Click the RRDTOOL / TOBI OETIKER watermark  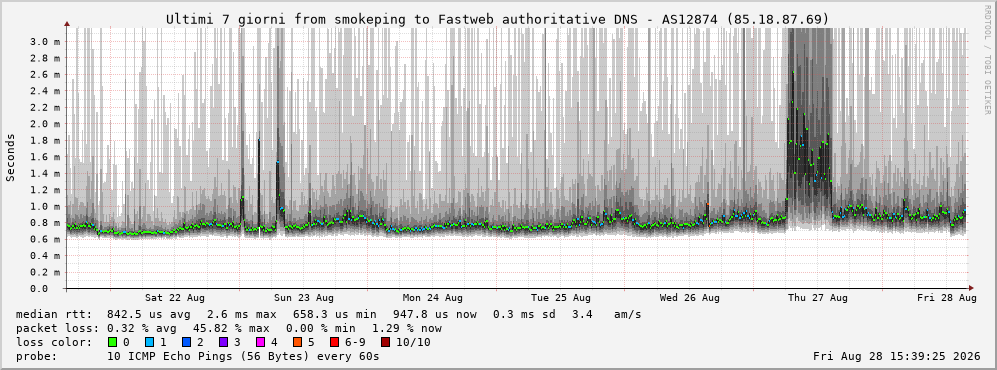987,60
